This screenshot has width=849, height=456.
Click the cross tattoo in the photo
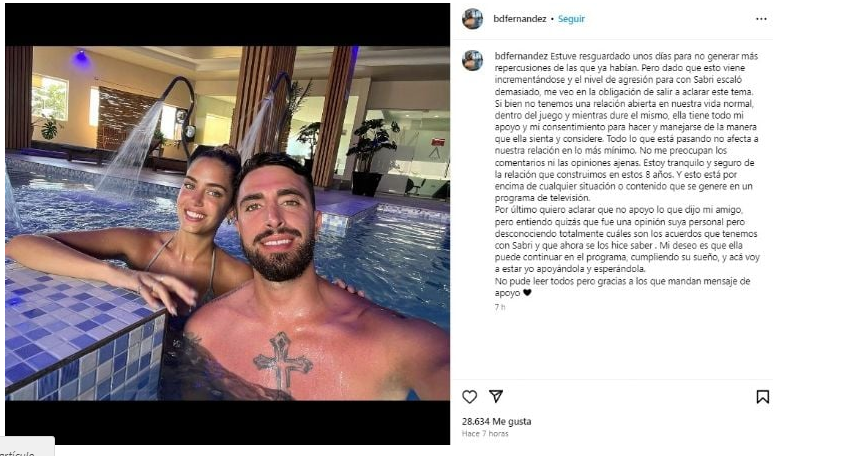[x=283, y=361]
